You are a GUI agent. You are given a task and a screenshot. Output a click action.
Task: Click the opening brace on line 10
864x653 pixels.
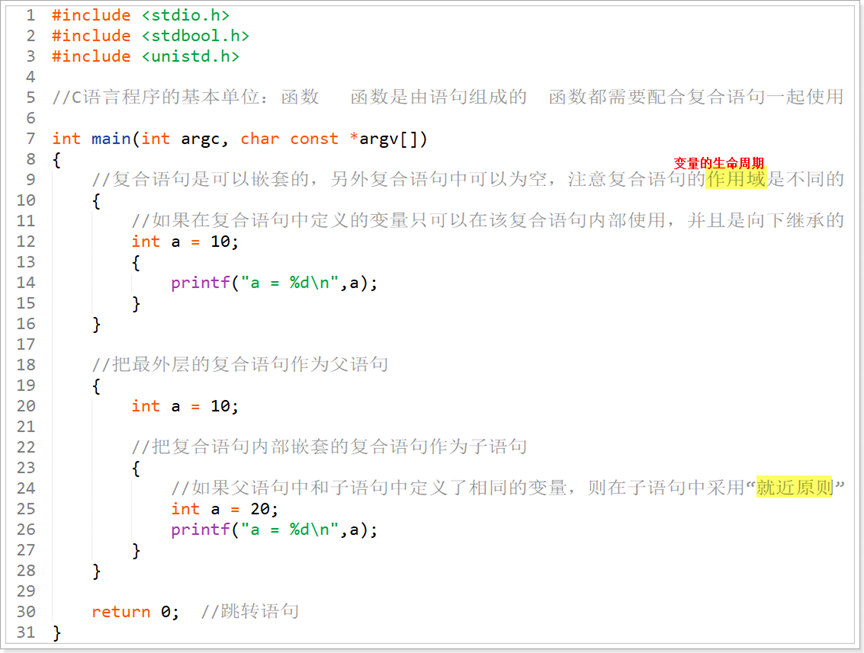[96, 201]
